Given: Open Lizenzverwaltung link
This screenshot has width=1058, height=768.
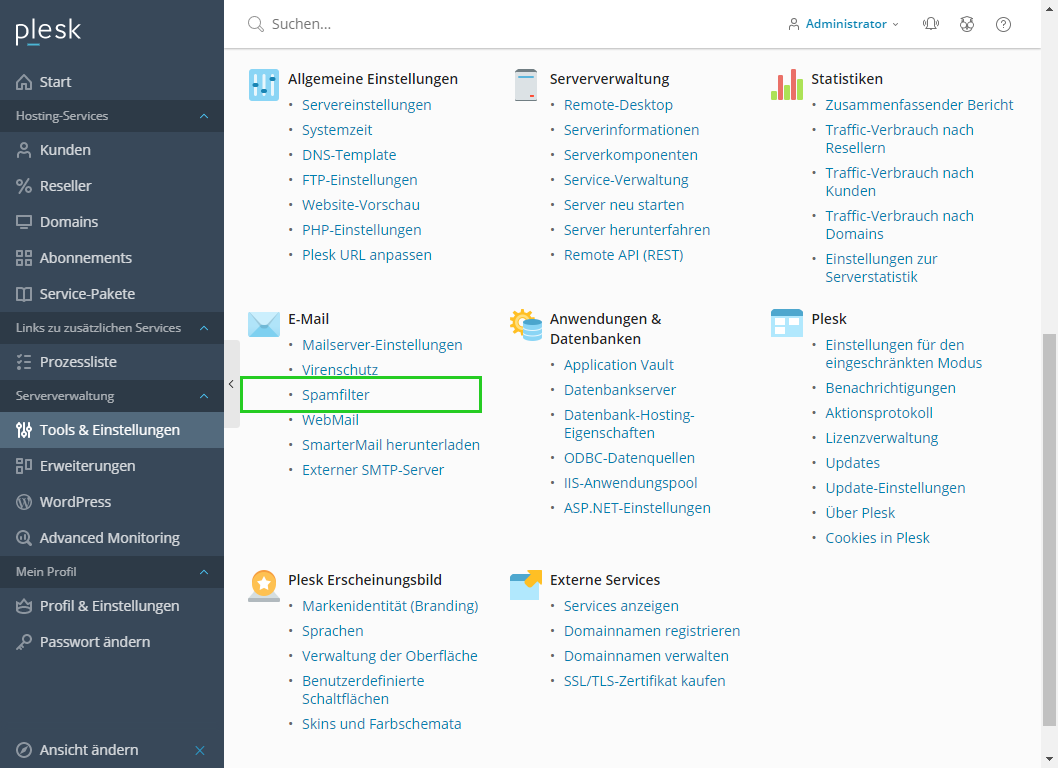Looking at the screenshot, I should (882, 438).
